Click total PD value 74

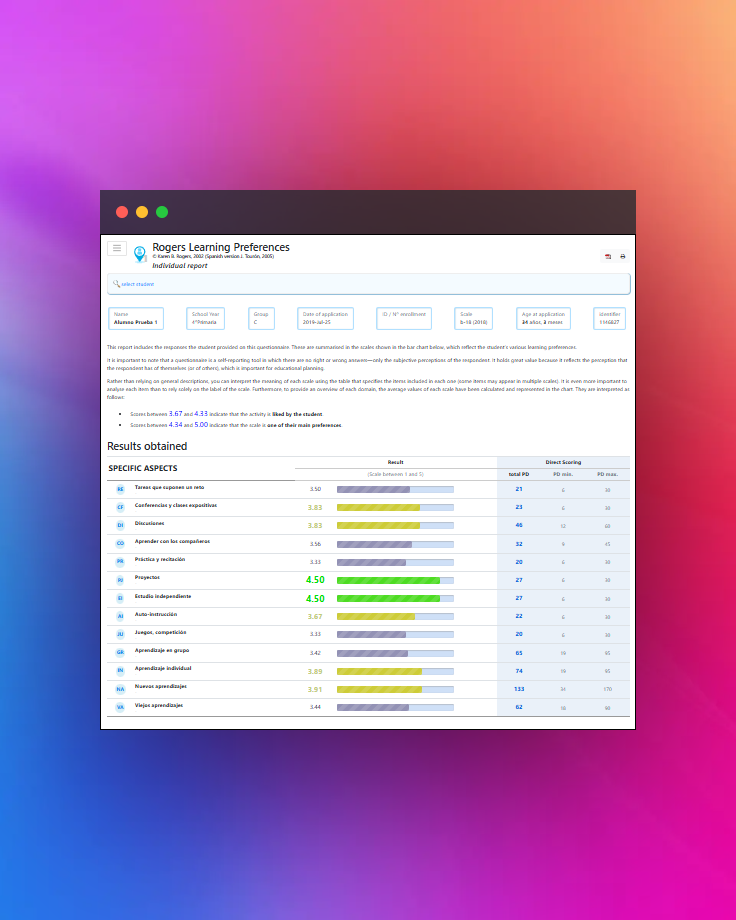click(519, 671)
